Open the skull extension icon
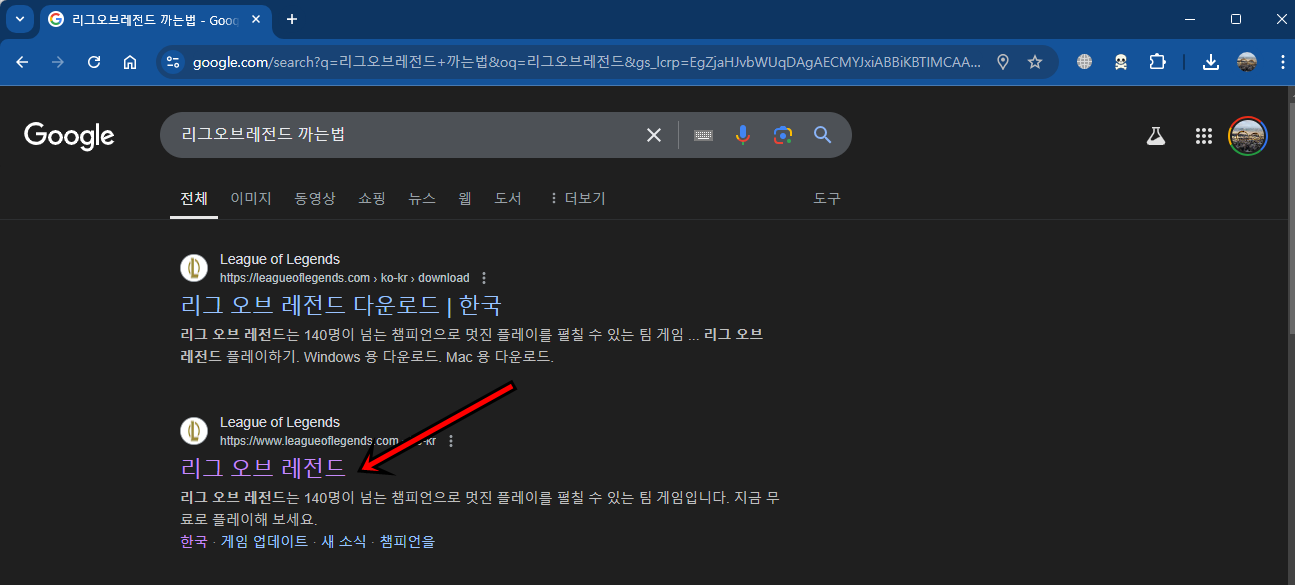 coord(1121,62)
